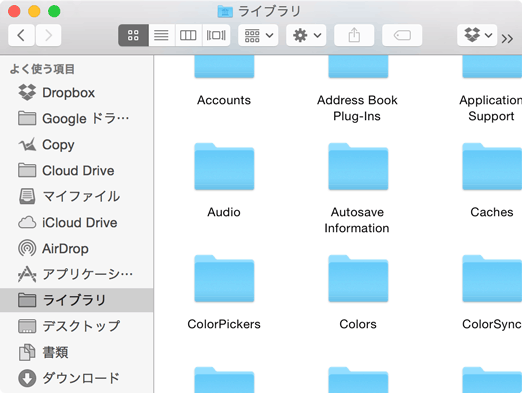Select the Autosave Information folder icon
Image resolution: width=522 pixels, height=393 pixels.
point(358,167)
